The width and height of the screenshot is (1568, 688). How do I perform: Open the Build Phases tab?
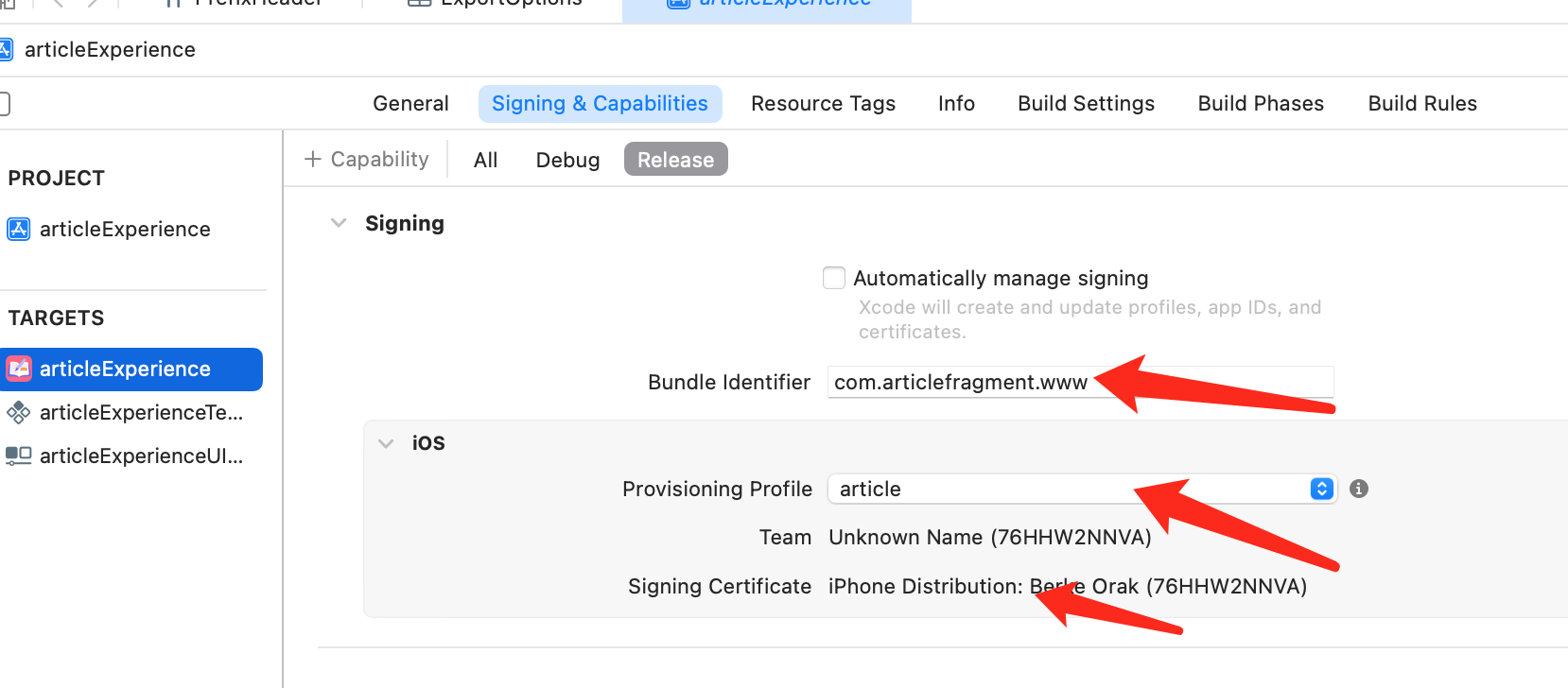tap(1261, 104)
